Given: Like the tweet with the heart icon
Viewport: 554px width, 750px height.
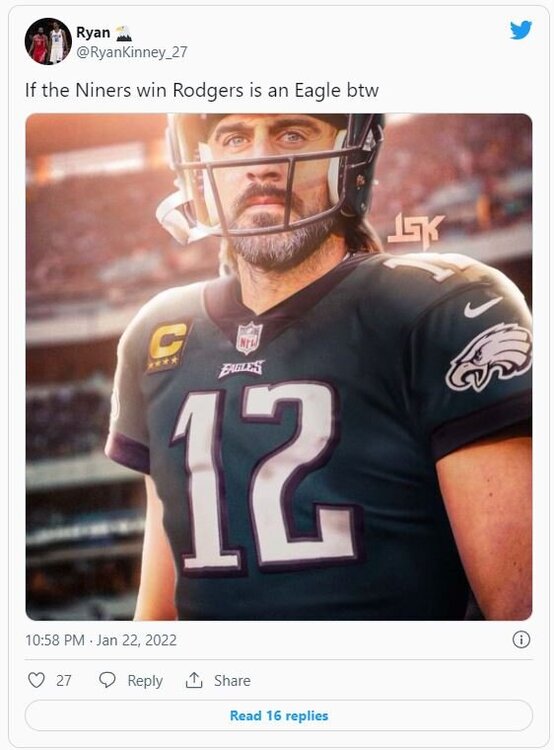Looking at the screenshot, I should [x=36, y=680].
